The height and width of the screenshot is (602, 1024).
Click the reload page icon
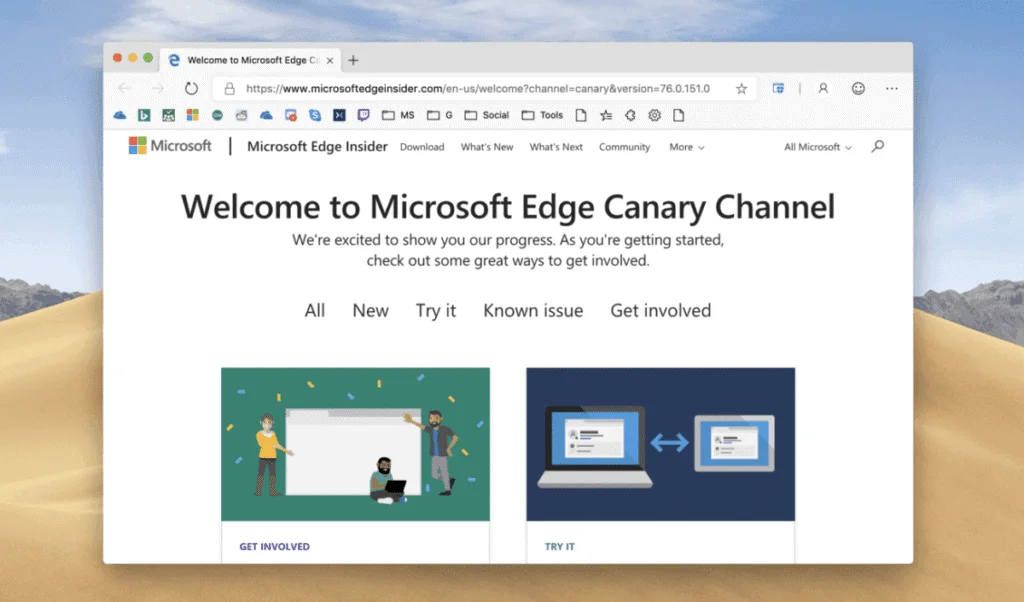pyautogui.click(x=191, y=88)
